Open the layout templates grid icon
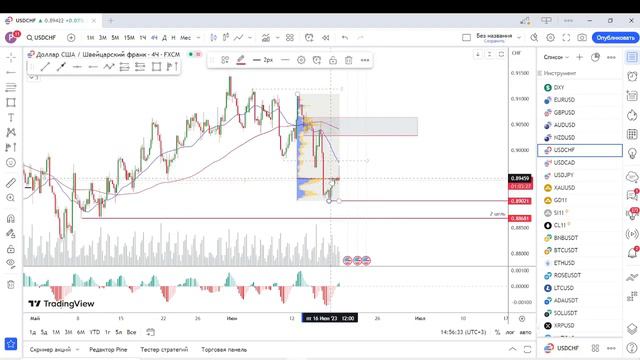Viewport: 640px width, 360px height. [290, 38]
